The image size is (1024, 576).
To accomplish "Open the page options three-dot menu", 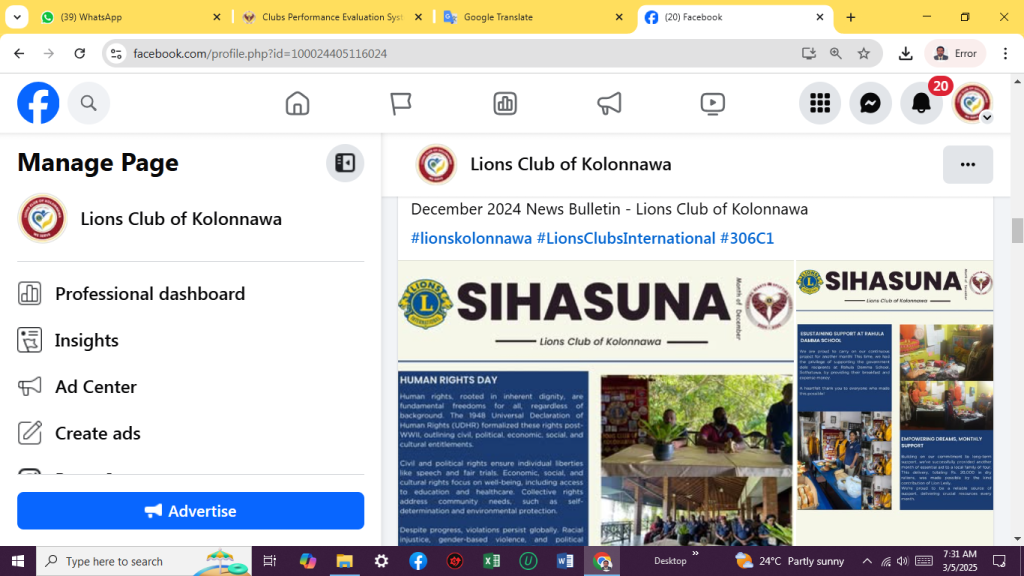I will pyautogui.click(x=968, y=165).
